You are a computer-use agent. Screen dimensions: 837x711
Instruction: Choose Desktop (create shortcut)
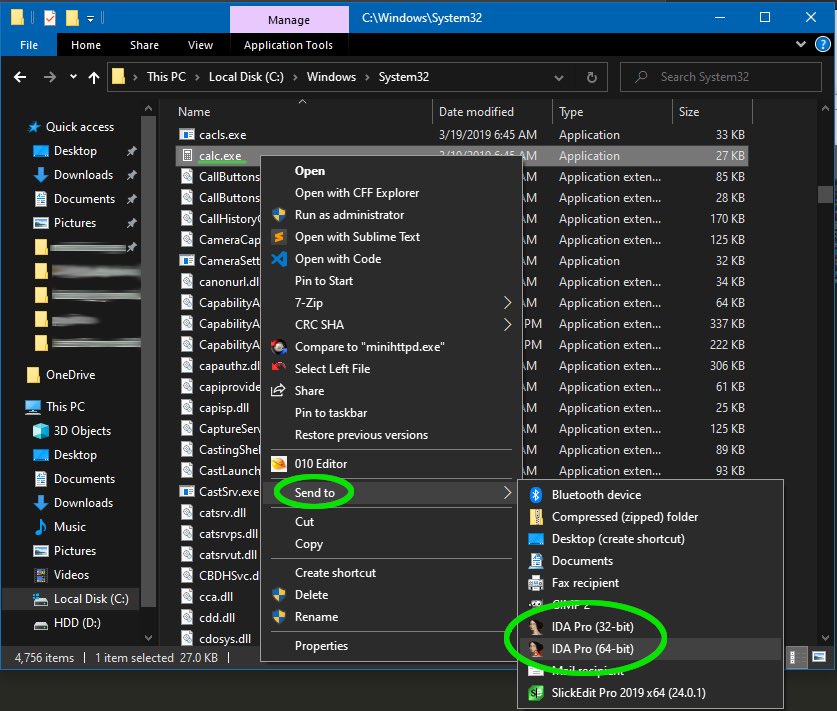coord(618,539)
